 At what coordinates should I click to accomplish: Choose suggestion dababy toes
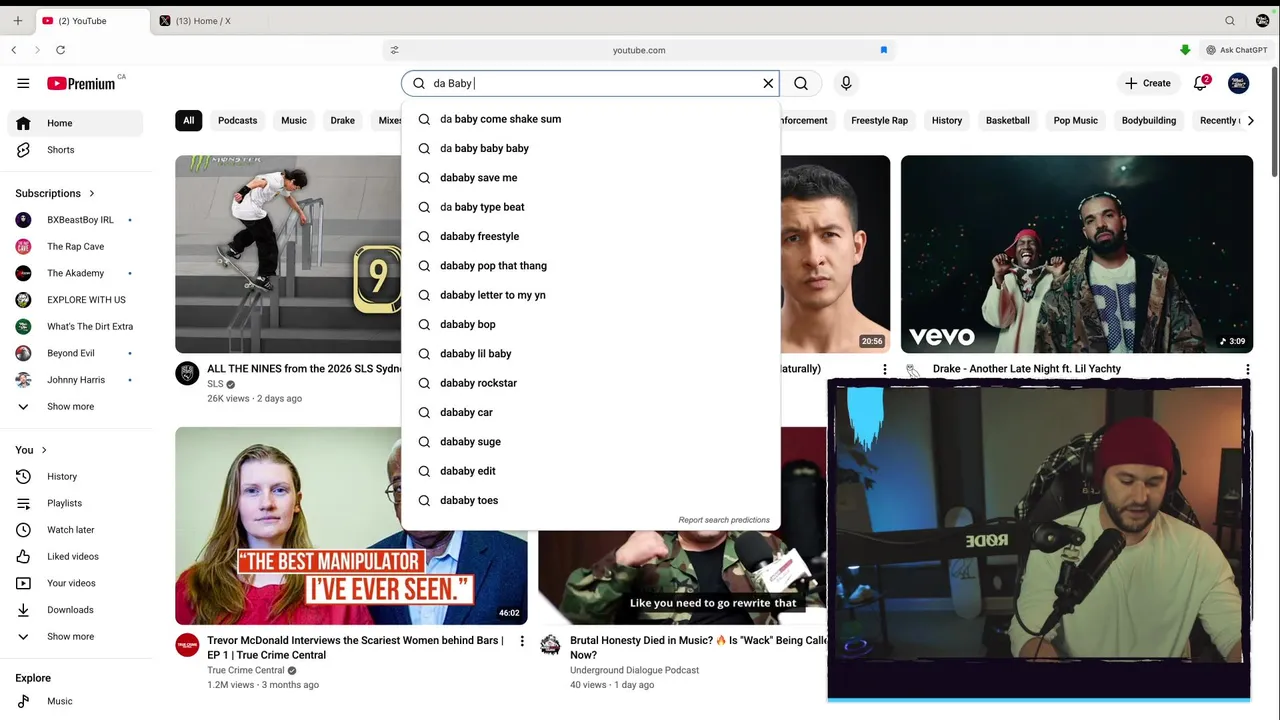tap(590, 500)
